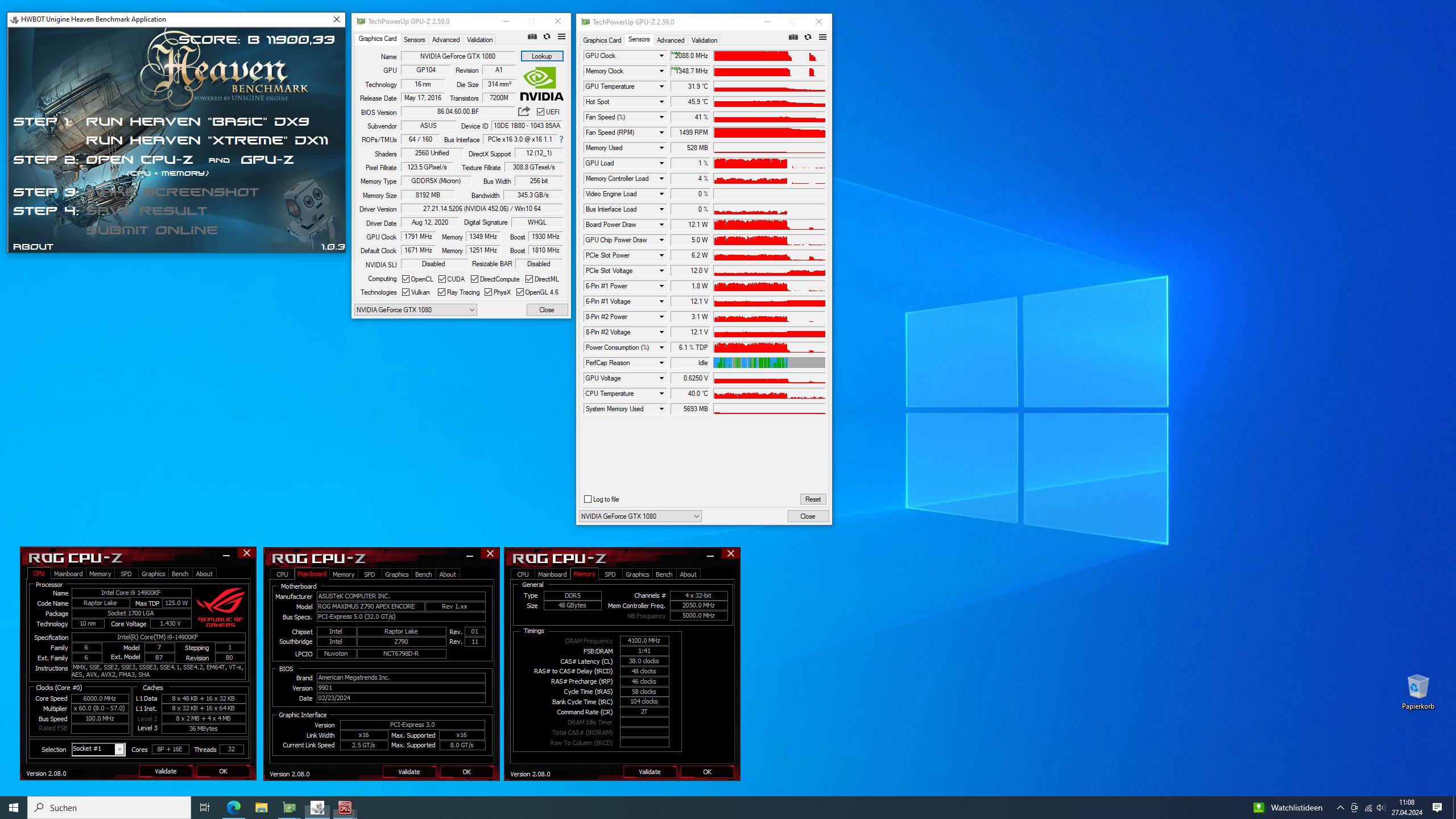Toggle the Vulkan checkbox
The image size is (1456, 819).
coord(406,292)
